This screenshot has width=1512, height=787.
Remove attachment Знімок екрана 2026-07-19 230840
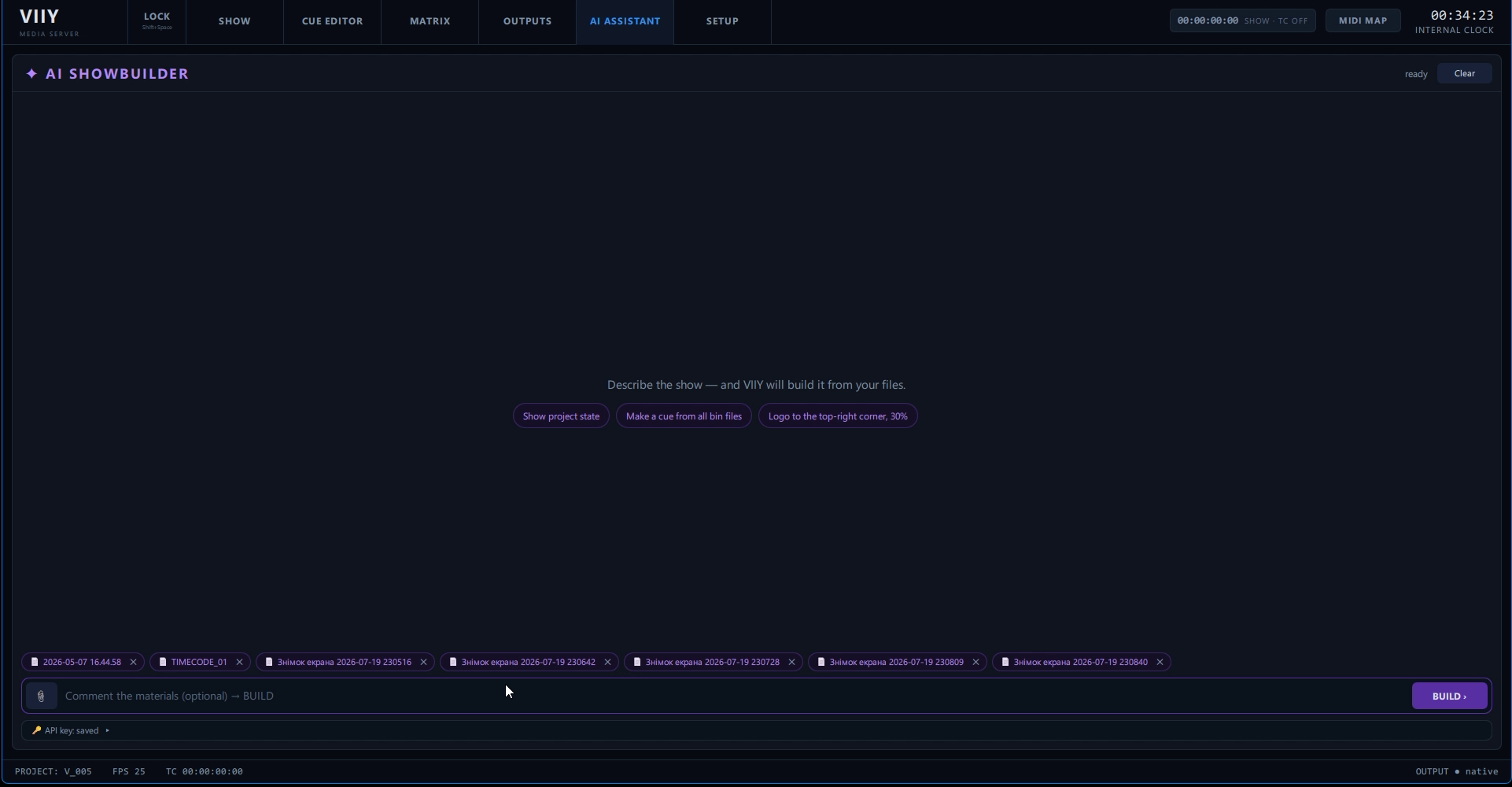(x=1160, y=663)
